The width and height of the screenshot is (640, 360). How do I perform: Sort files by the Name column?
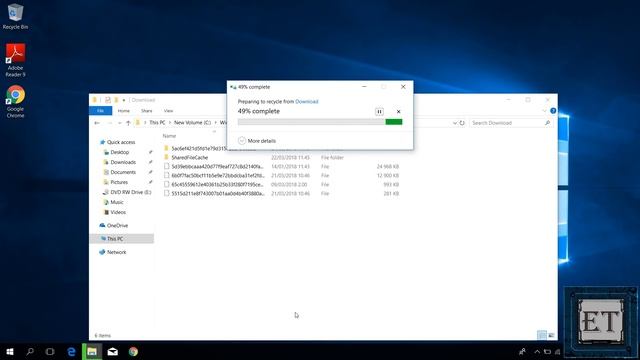click(x=169, y=136)
